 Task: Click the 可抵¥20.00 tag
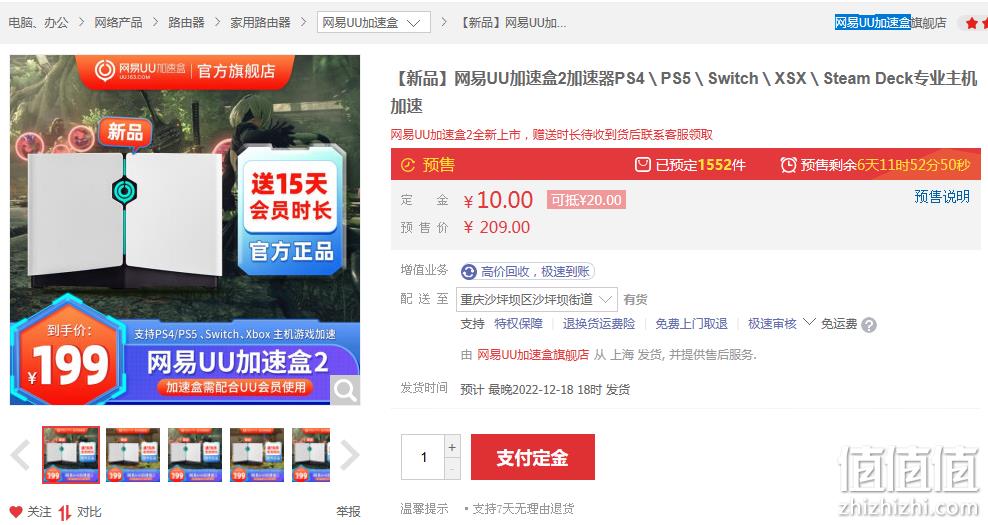(x=586, y=200)
